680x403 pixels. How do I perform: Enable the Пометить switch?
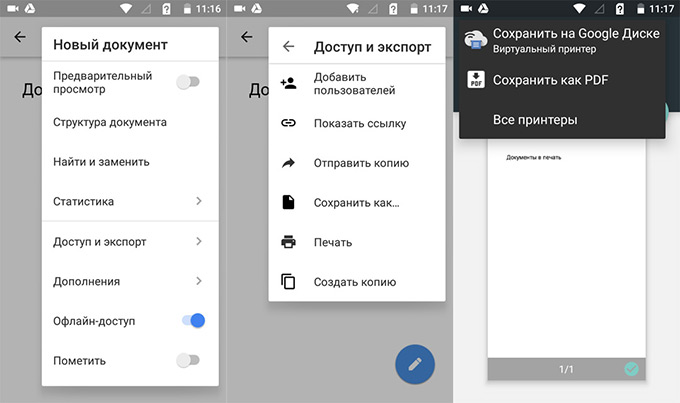(188, 360)
